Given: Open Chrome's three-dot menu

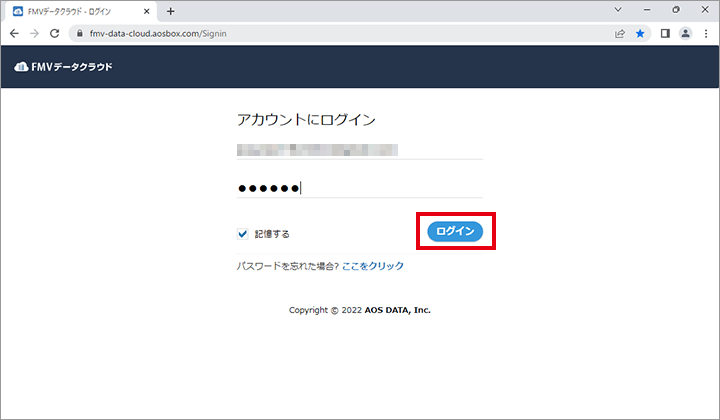Looking at the screenshot, I should [x=706, y=33].
